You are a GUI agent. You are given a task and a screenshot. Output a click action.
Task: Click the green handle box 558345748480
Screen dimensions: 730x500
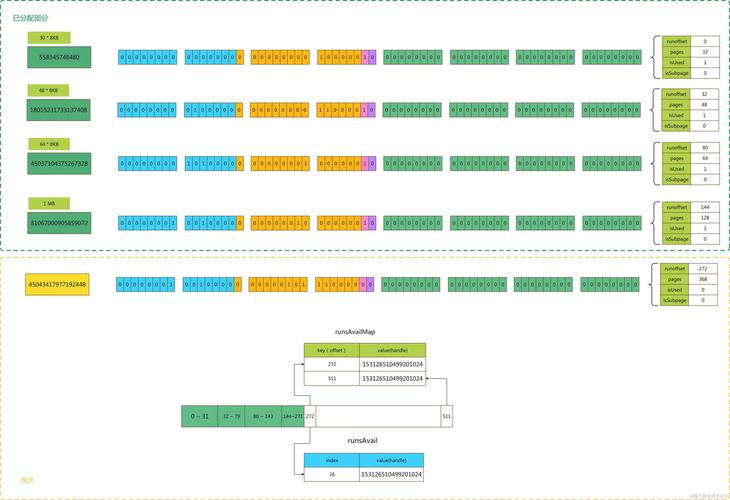(59, 57)
